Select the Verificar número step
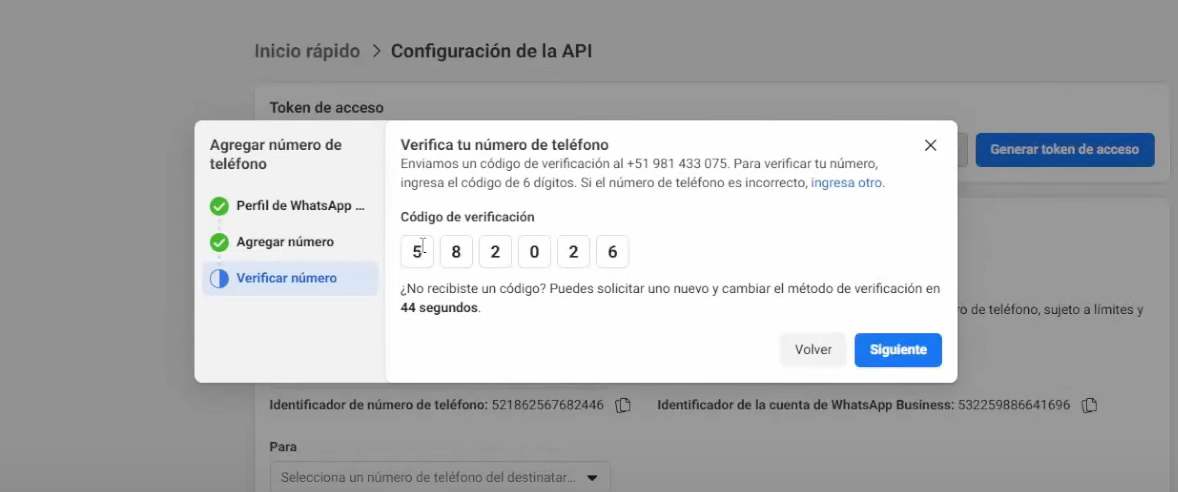 [x=287, y=278]
